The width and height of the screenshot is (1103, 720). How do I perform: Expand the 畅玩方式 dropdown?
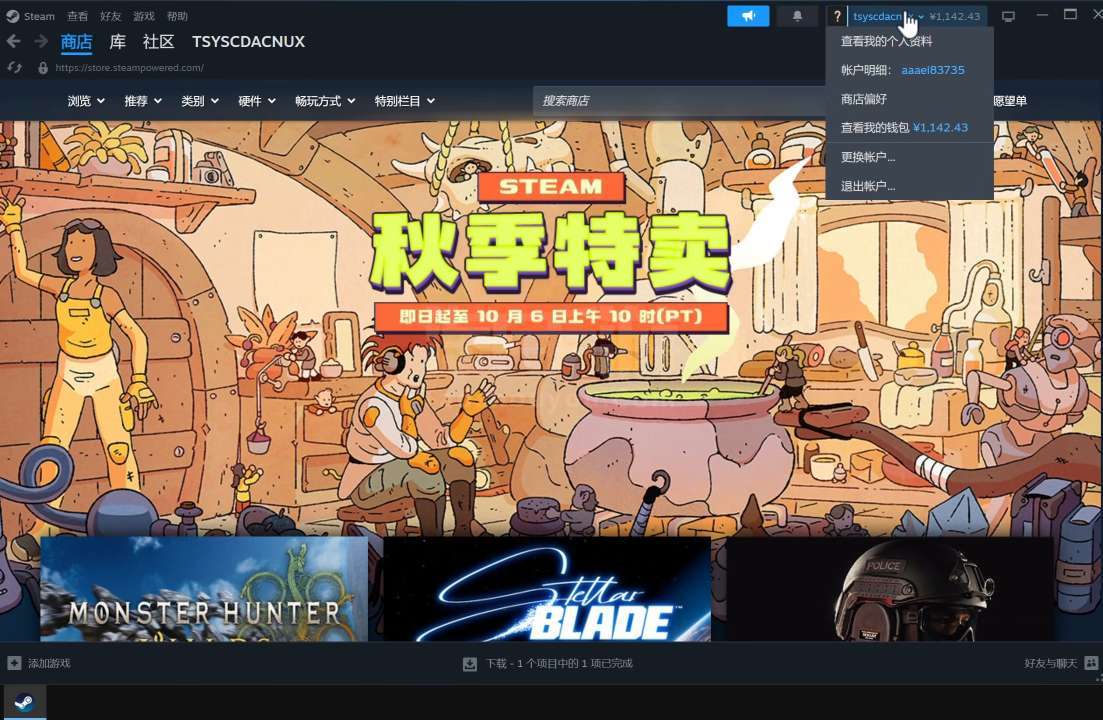[x=324, y=101]
